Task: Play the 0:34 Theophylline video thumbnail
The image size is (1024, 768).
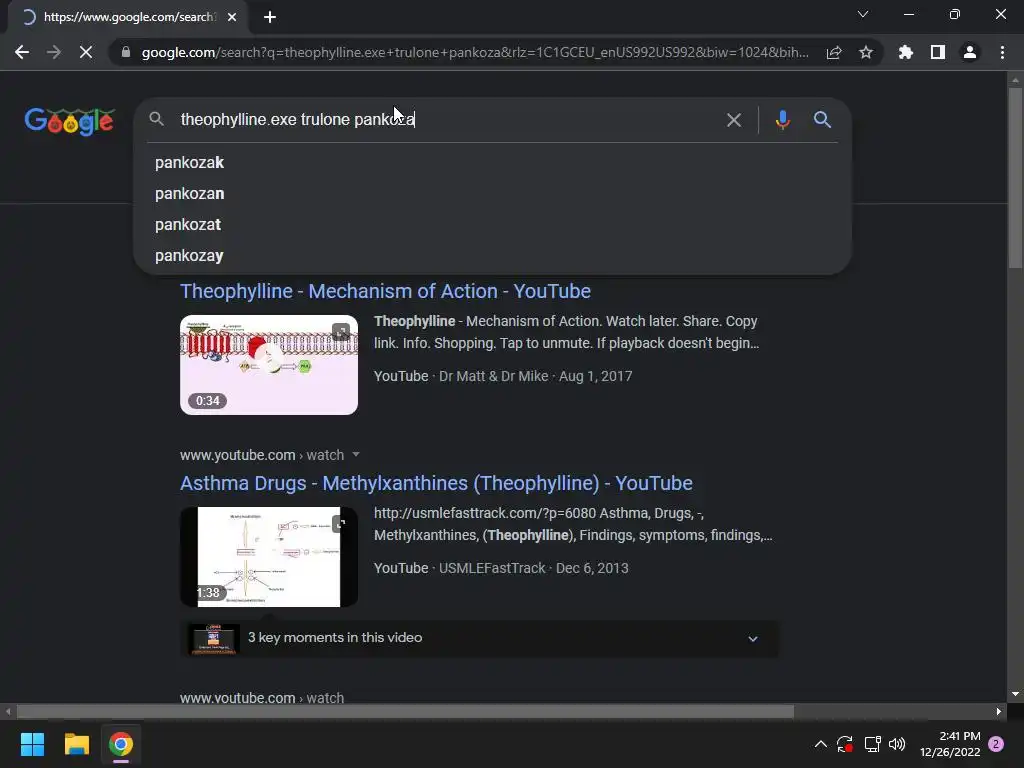Action: (269, 365)
